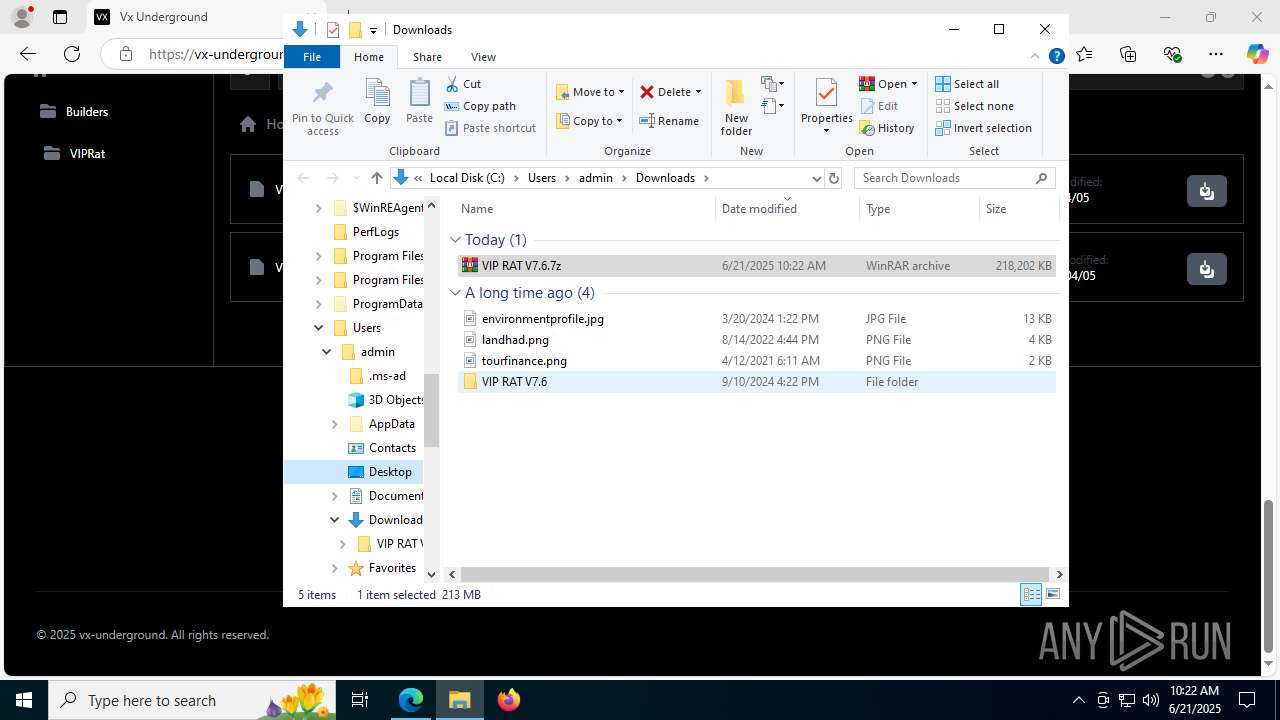Sort by Date modified column header
The width and height of the screenshot is (1280, 720).
click(788, 209)
